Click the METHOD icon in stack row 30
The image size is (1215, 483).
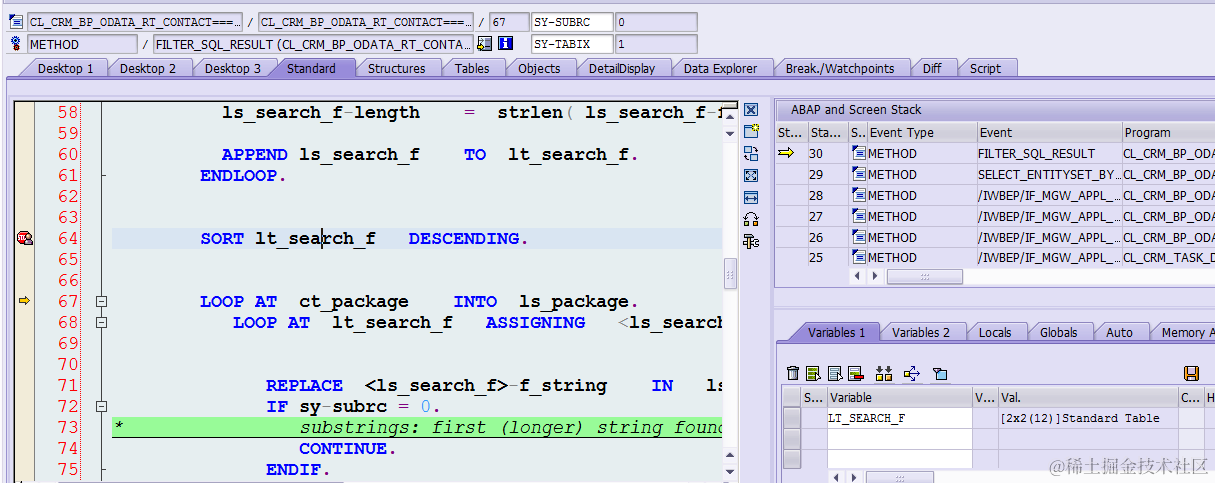pos(858,153)
